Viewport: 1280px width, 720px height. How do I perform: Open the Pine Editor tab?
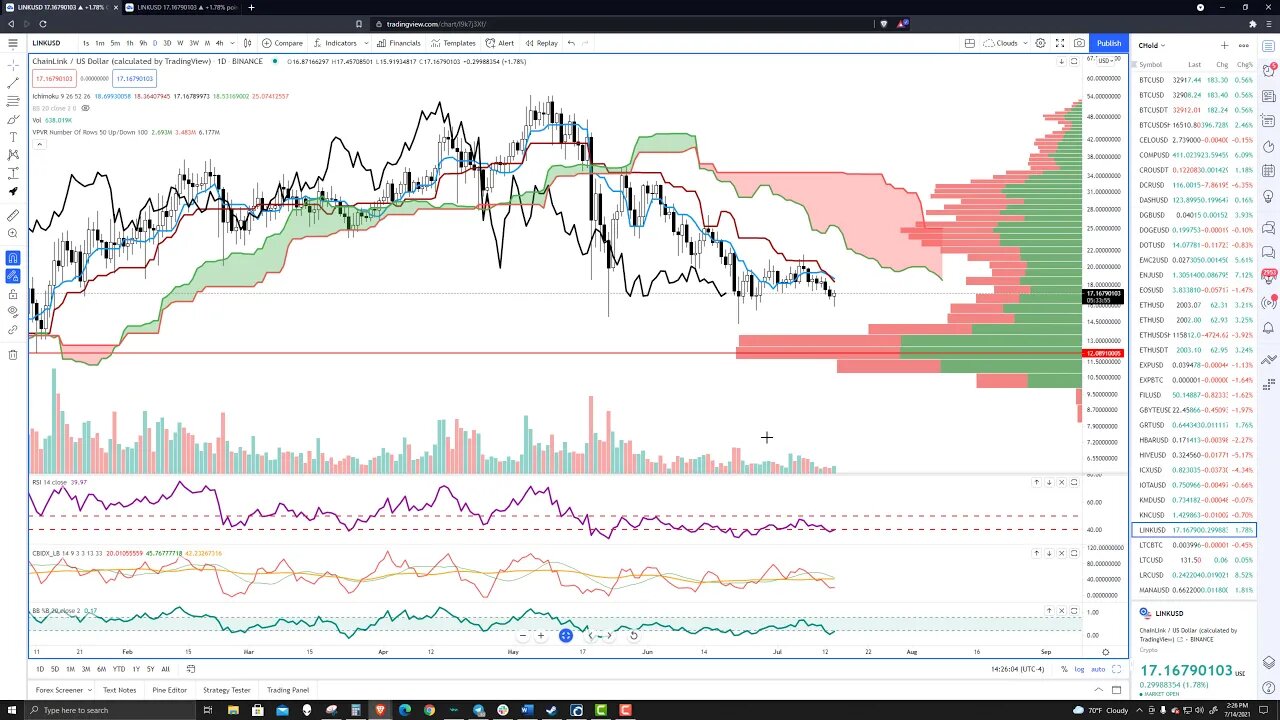click(169, 690)
